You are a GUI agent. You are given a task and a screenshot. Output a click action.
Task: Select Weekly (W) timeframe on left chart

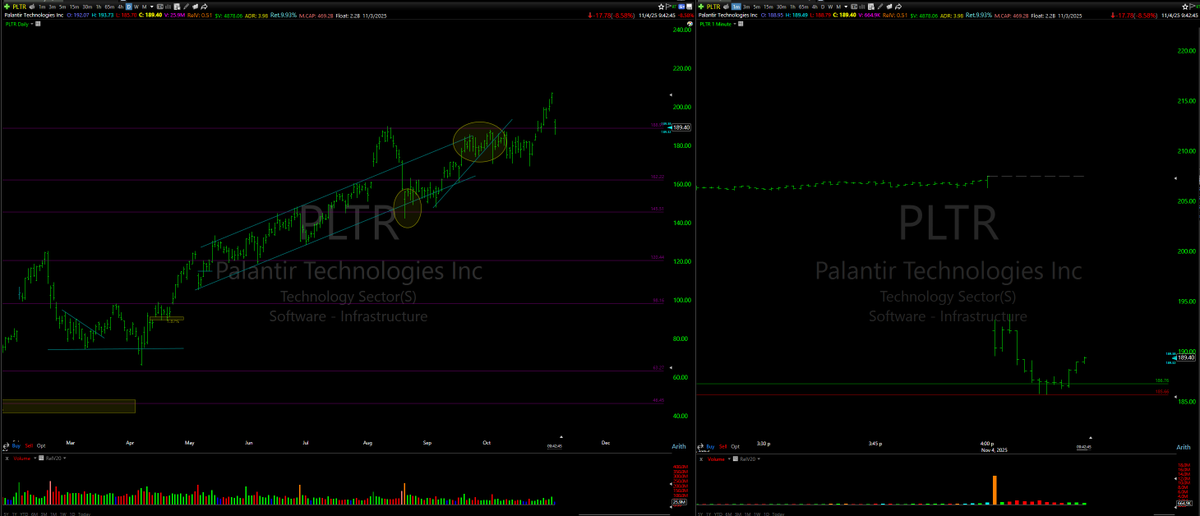click(136, 6)
